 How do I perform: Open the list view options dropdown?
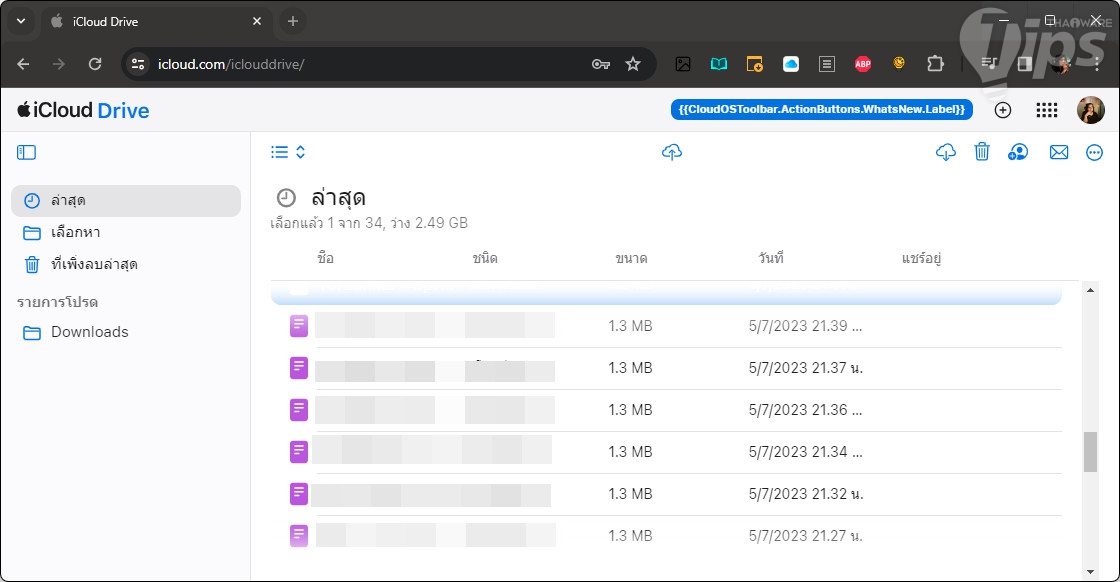click(x=288, y=152)
